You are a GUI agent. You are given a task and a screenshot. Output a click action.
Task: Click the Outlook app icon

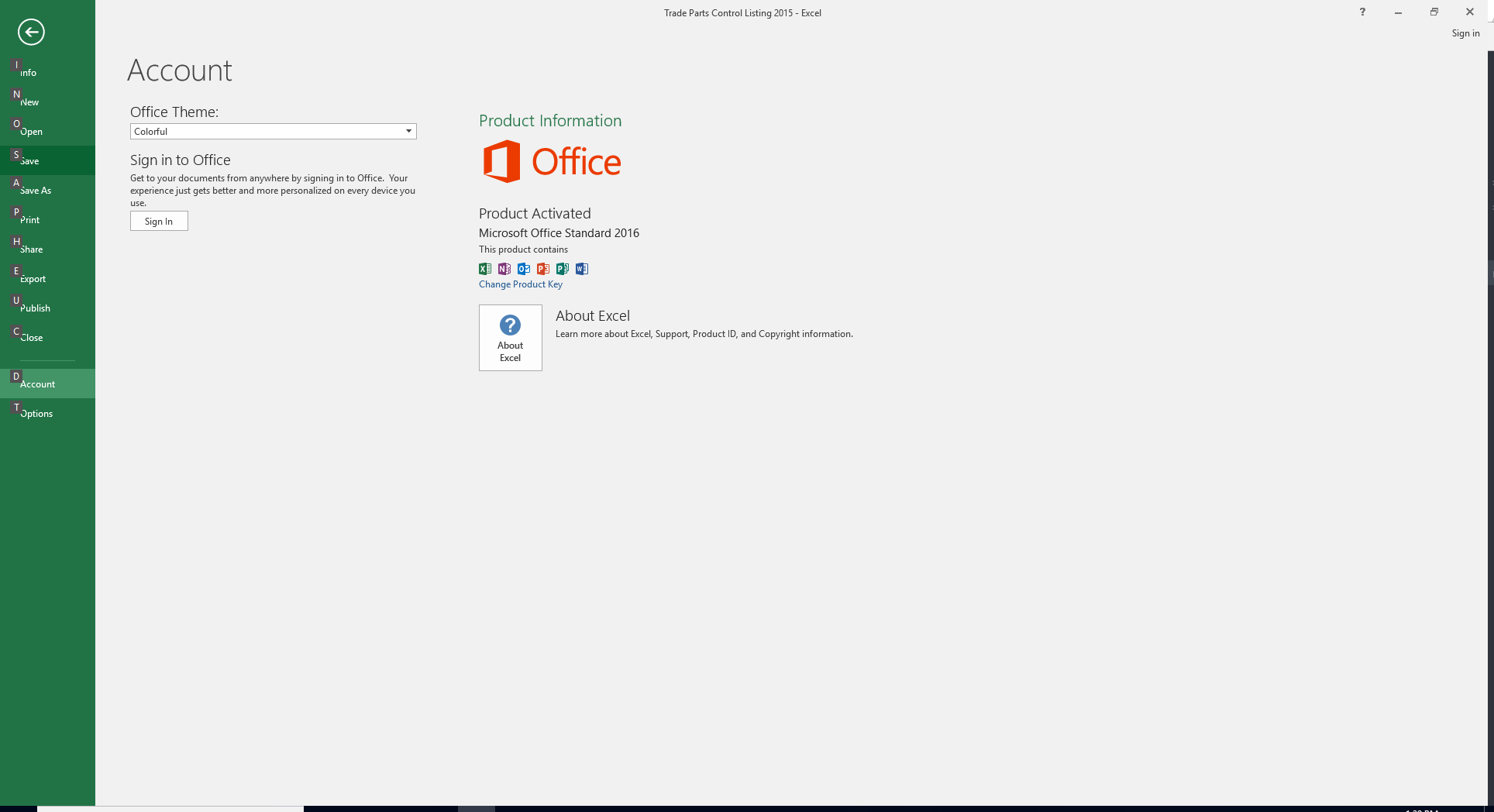tap(524, 269)
